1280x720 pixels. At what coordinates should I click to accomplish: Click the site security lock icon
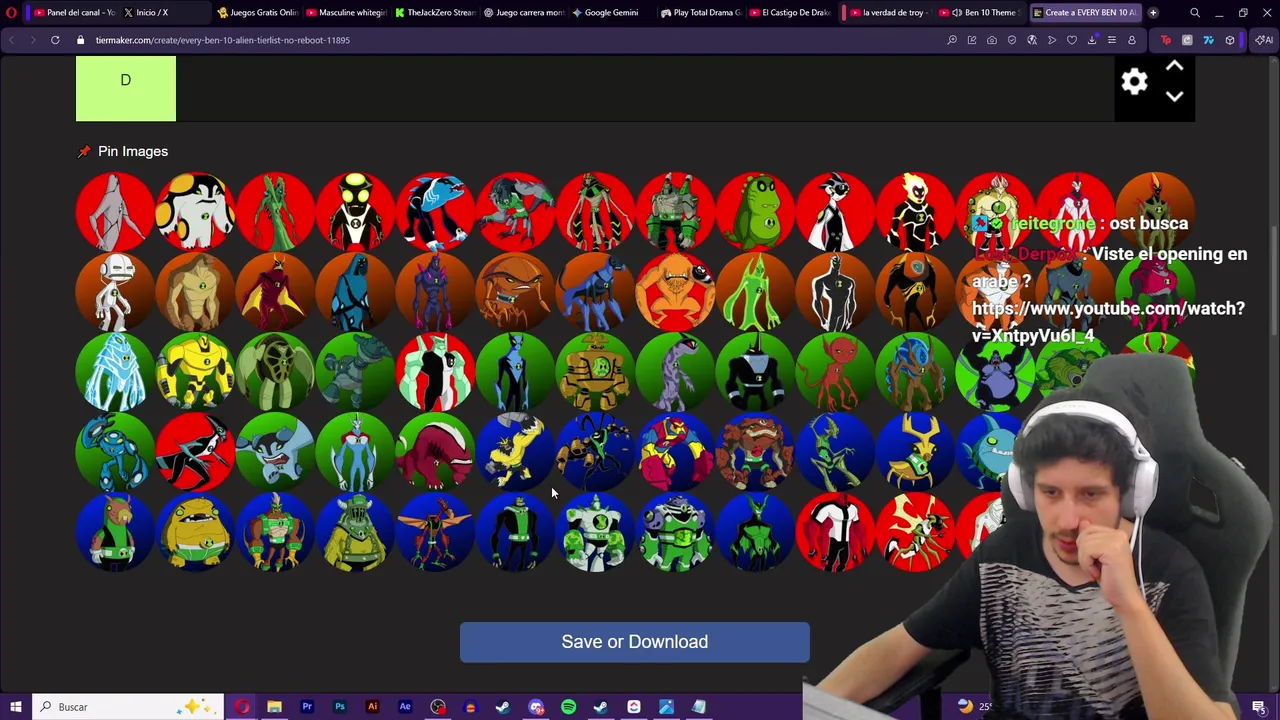click(80, 40)
